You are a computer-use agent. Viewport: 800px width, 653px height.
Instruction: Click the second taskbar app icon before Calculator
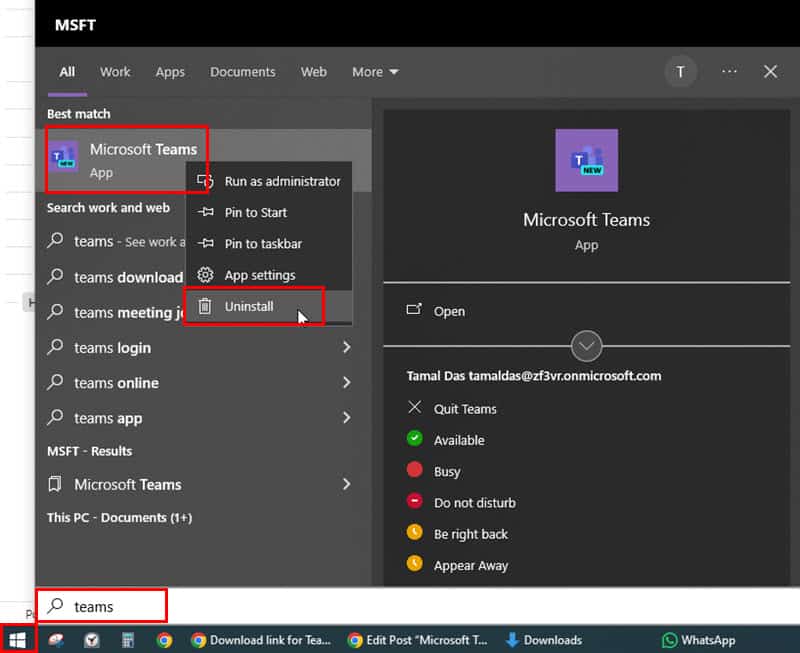(x=92, y=640)
